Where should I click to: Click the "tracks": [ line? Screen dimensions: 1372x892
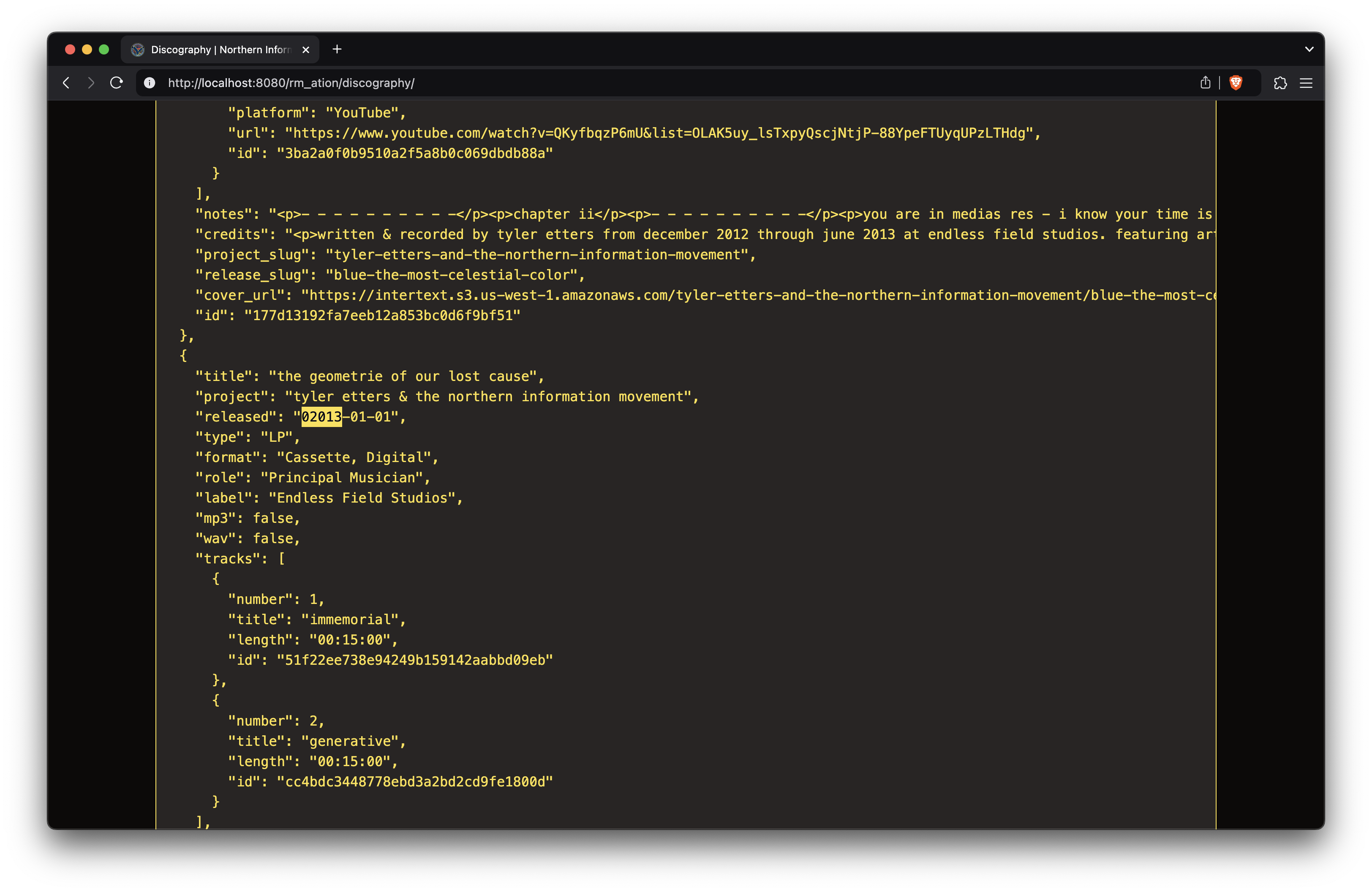click(240, 559)
